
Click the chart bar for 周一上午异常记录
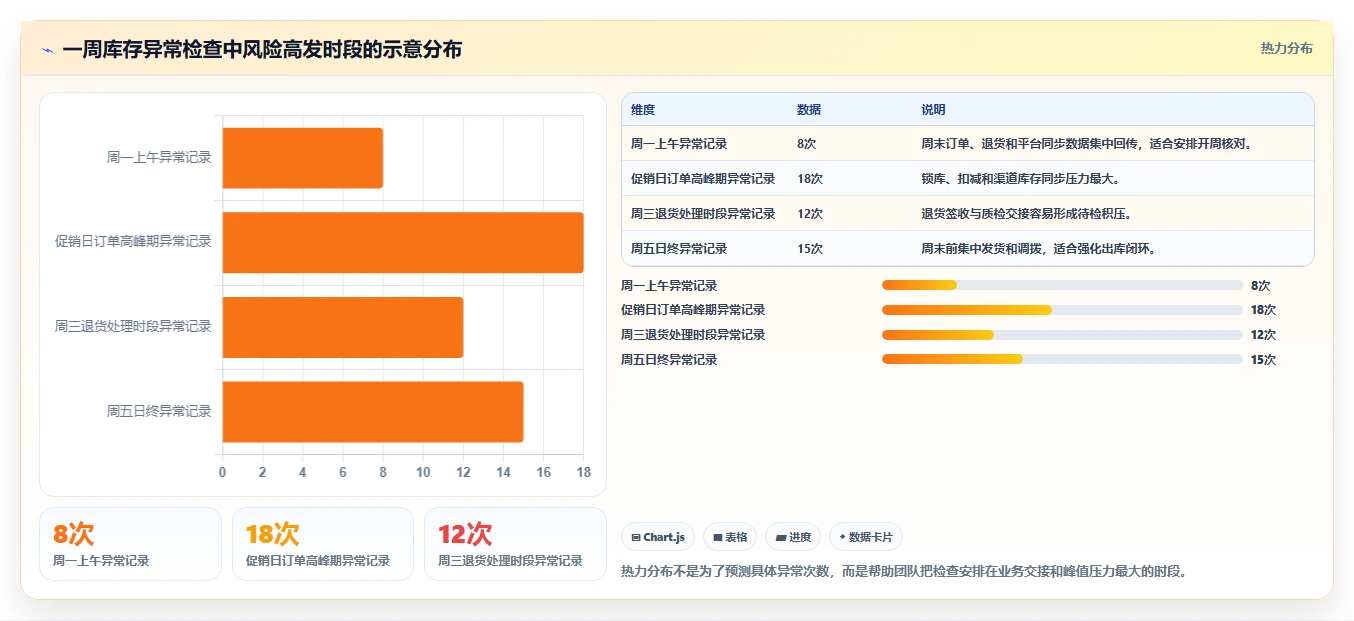tap(302, 158)
